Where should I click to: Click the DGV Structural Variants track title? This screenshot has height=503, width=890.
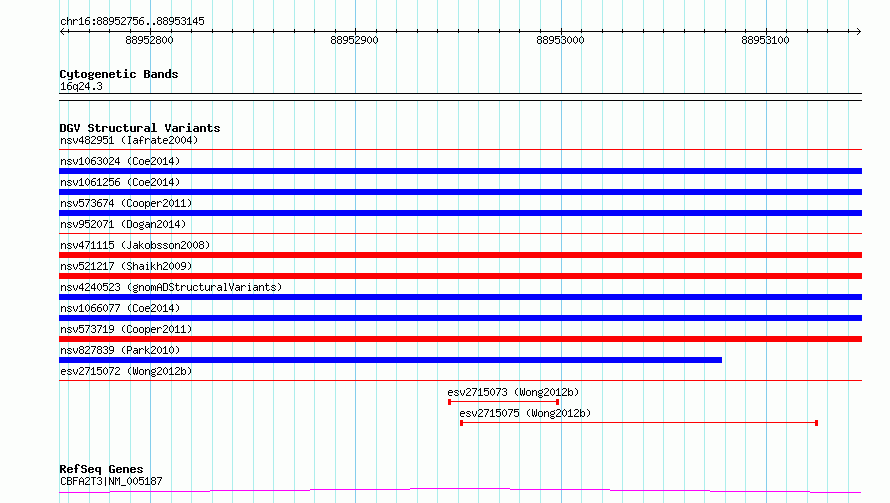pyautogui.click(x=140, y=128)
